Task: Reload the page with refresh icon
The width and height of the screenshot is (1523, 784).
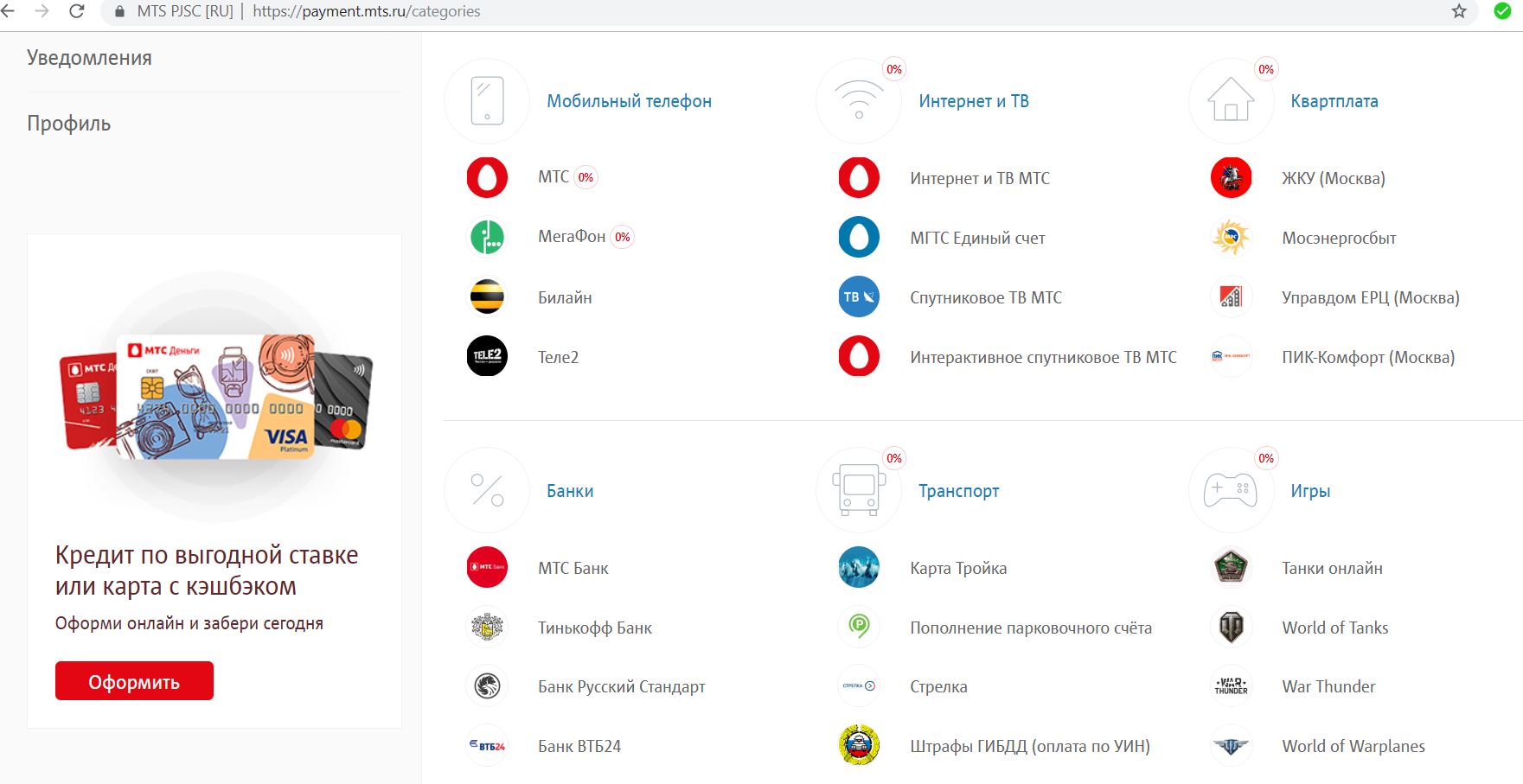Action: tap(76, 11)
